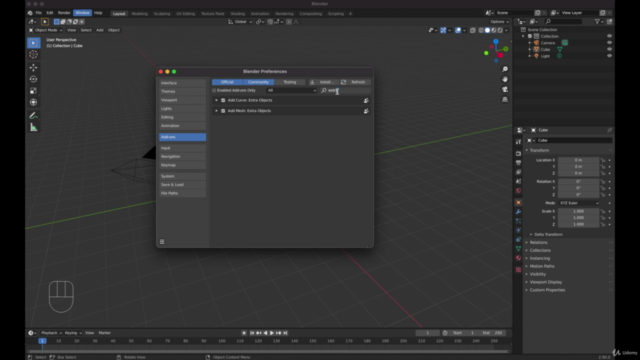The height and width of the screenshot is (360, 640).
Task: Open the Tool properties tab icon
Action: [518, 142]
